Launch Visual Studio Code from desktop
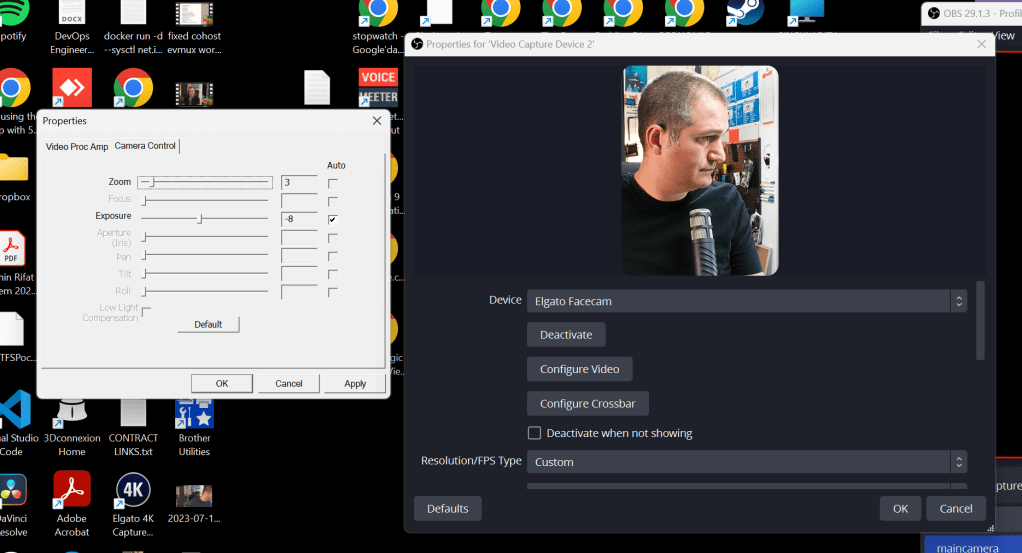The image size is (1022, 553). [x=16, y=409]
